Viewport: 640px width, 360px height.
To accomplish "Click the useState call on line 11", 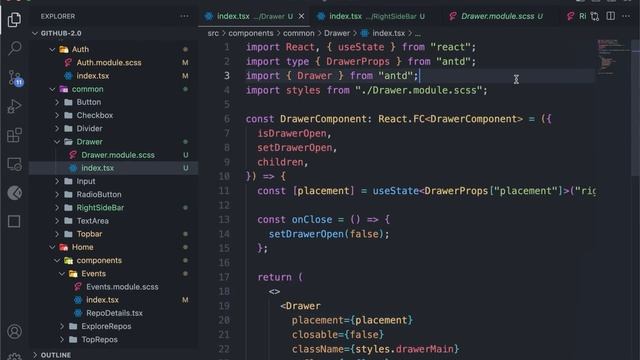I will click(x=396, y=191).
